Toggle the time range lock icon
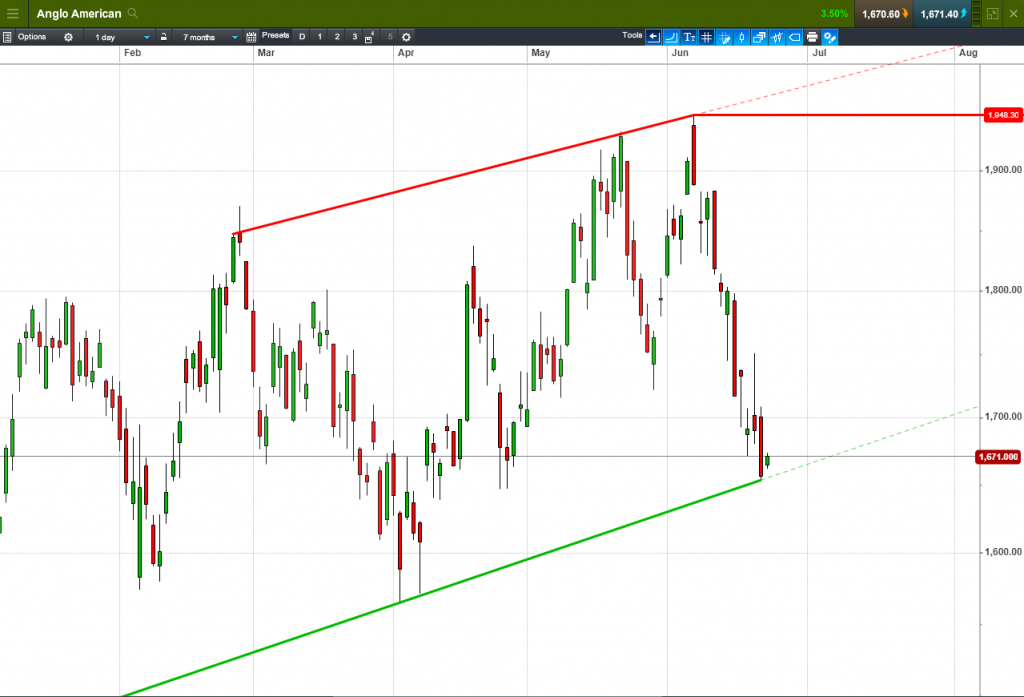This screenshot has width=1024, height=697. coord(163,37)
